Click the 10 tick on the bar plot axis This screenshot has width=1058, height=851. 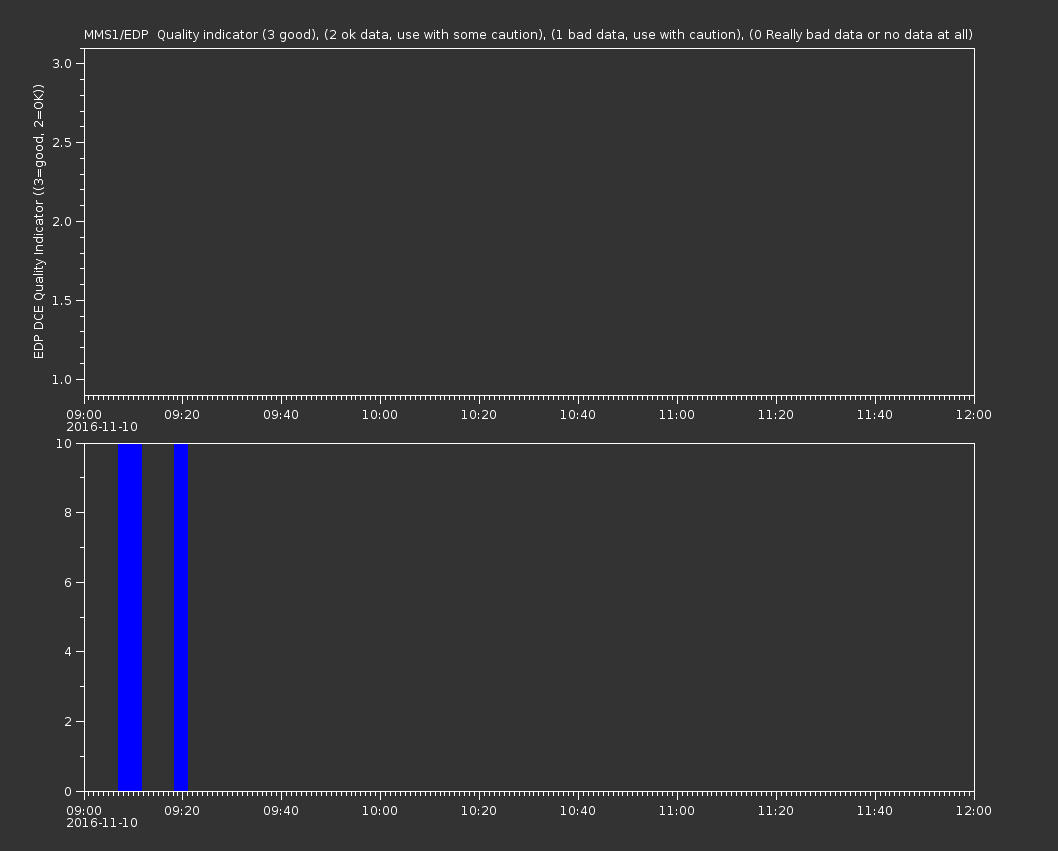(x=64, y=443)
